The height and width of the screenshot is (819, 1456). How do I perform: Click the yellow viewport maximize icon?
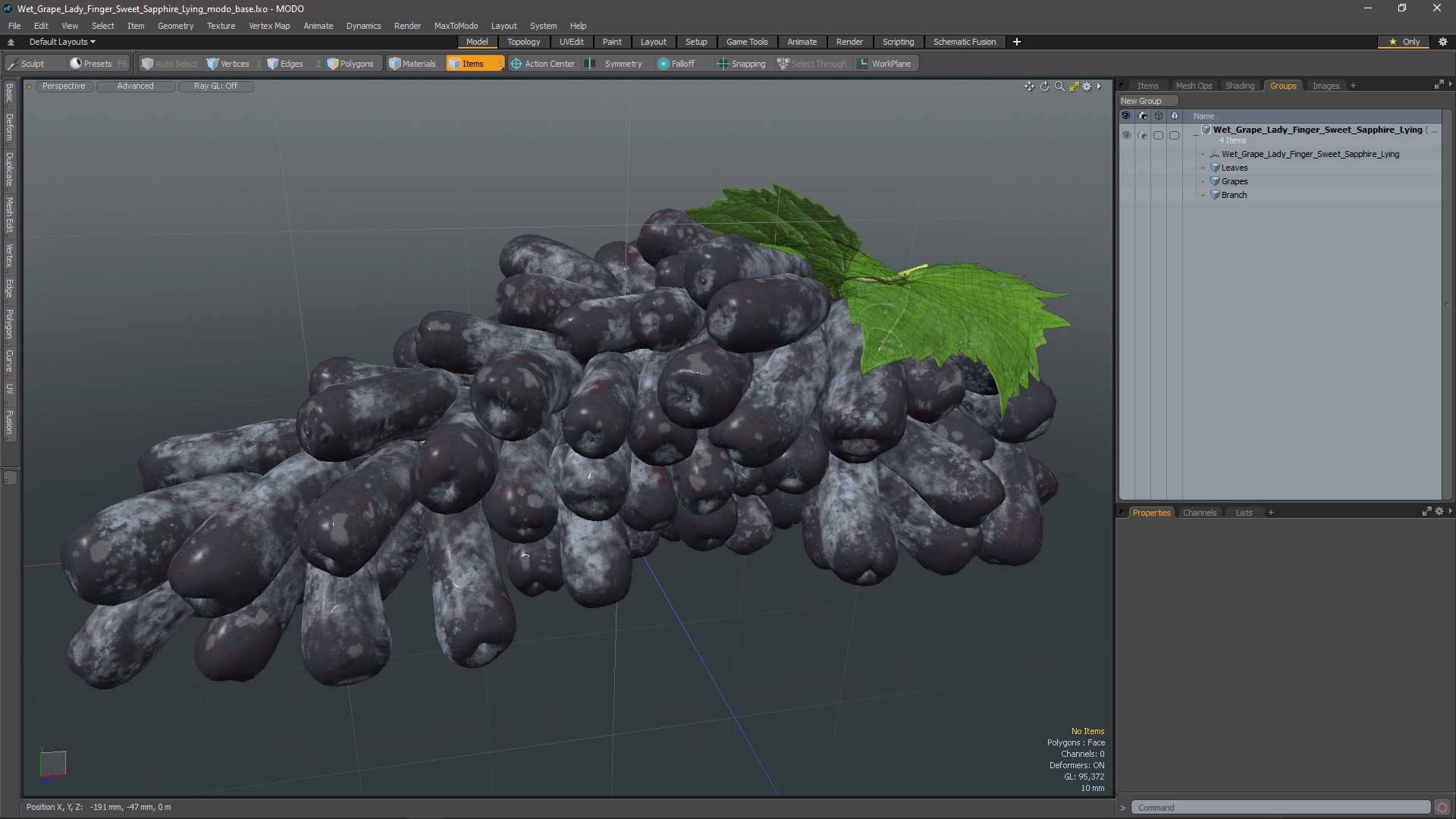[1074, 86]
